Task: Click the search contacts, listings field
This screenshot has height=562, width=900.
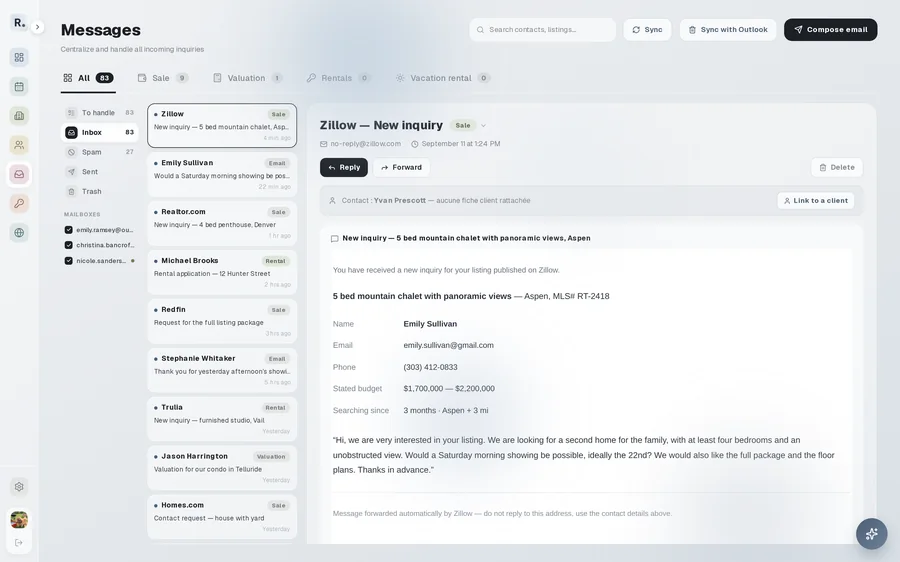Action: [542, 30]
